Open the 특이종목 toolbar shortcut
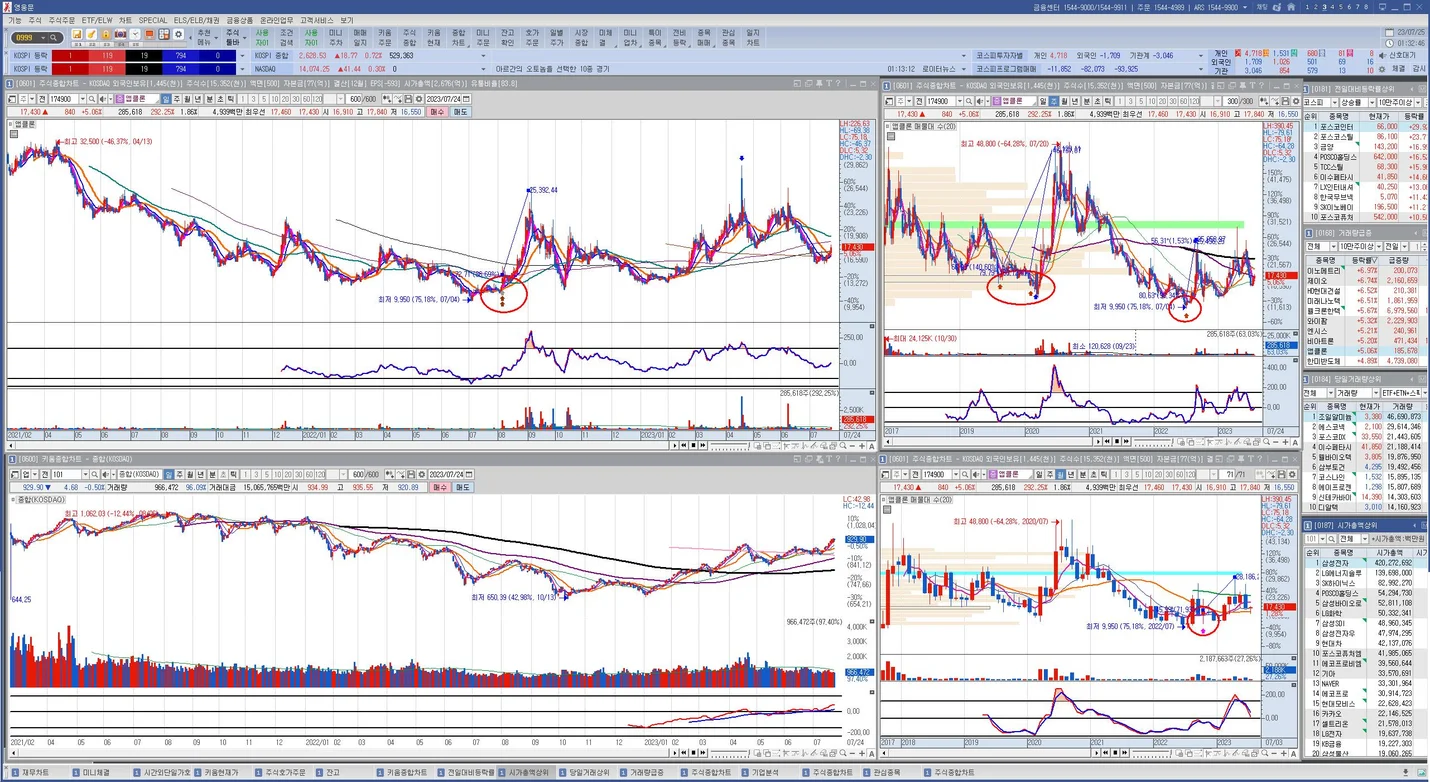 pos(654,37)
